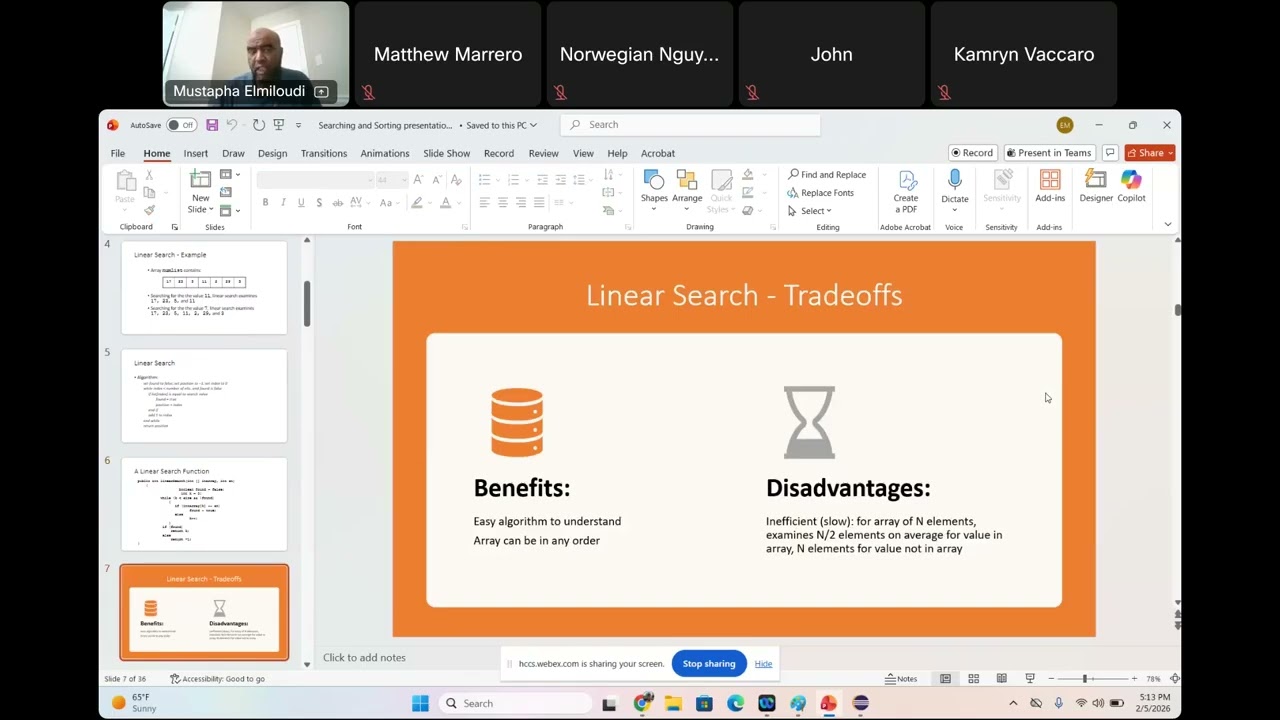Image resolution: width=1280 pixels, height=720 pixels.
Task: Click the Comments icon near Share
Action: (1110, 153)
